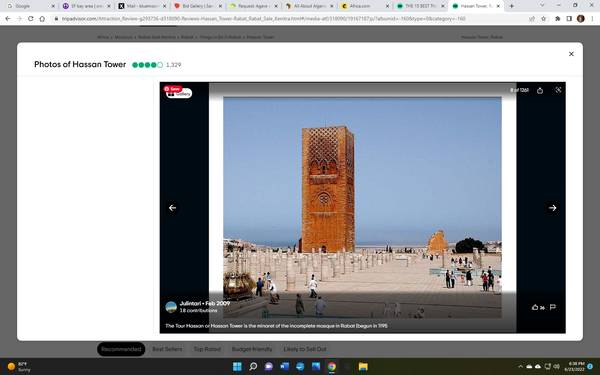Screen dimensions: 600x375
Task: Switch to the Google browser tab
Action: click(30, 6)
